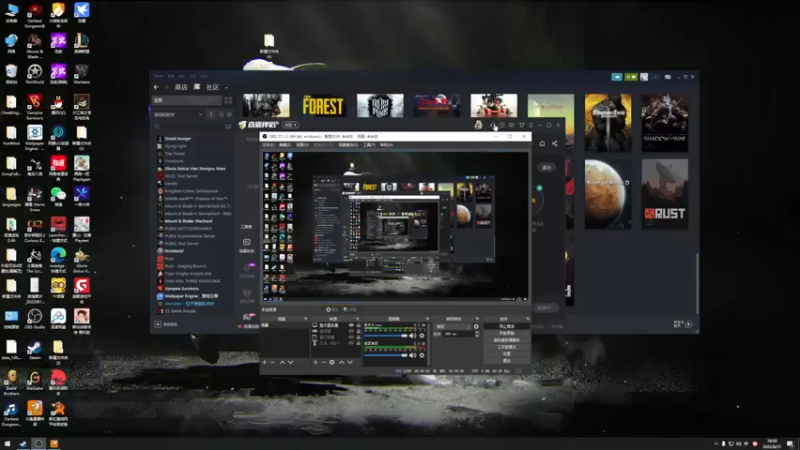Screen dimensions: 800x450
Task: Open OBS 文件(F) menu
Action: pos(268,145)
